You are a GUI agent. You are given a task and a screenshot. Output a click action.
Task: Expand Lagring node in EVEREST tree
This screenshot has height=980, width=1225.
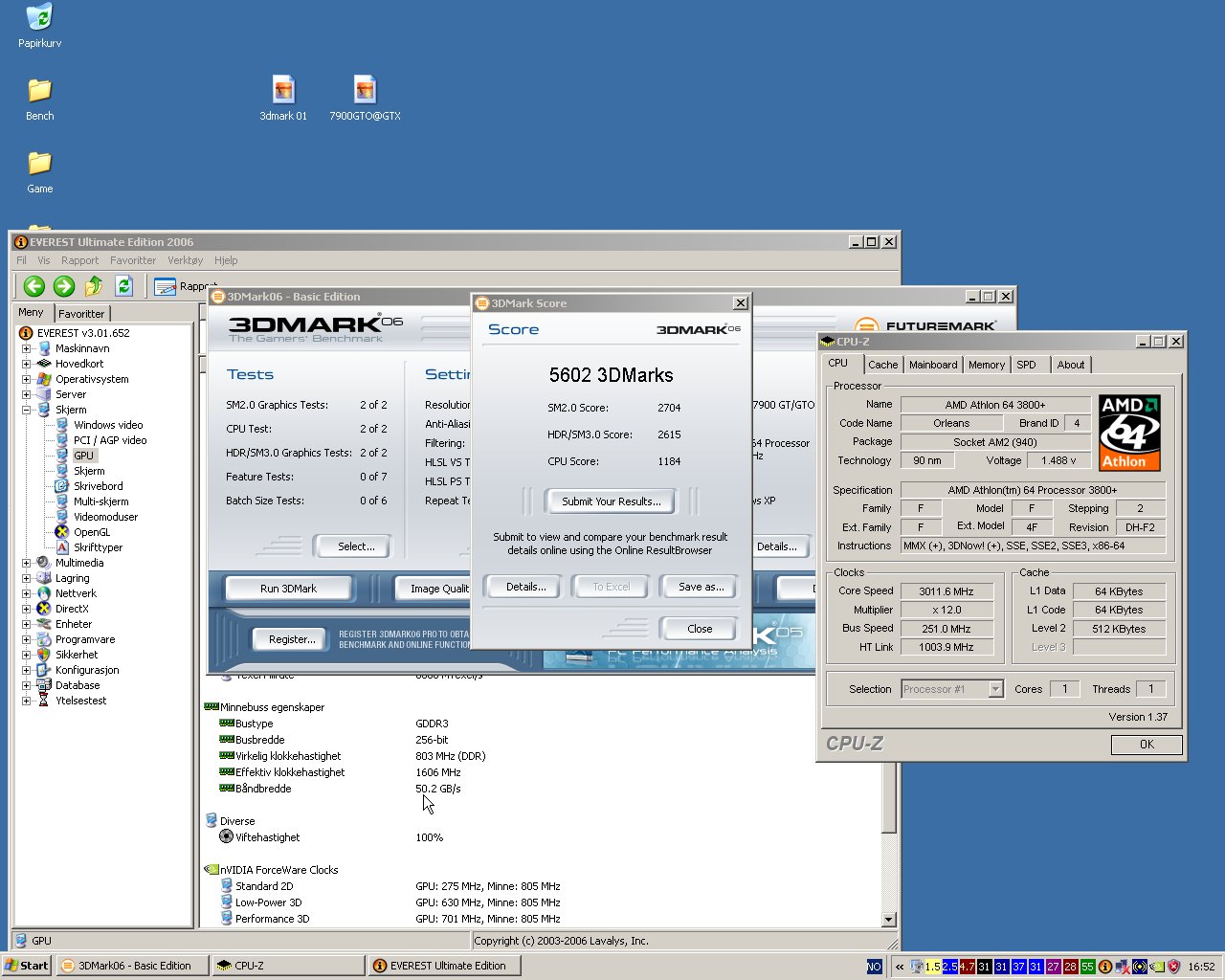(x=26, y=578)
